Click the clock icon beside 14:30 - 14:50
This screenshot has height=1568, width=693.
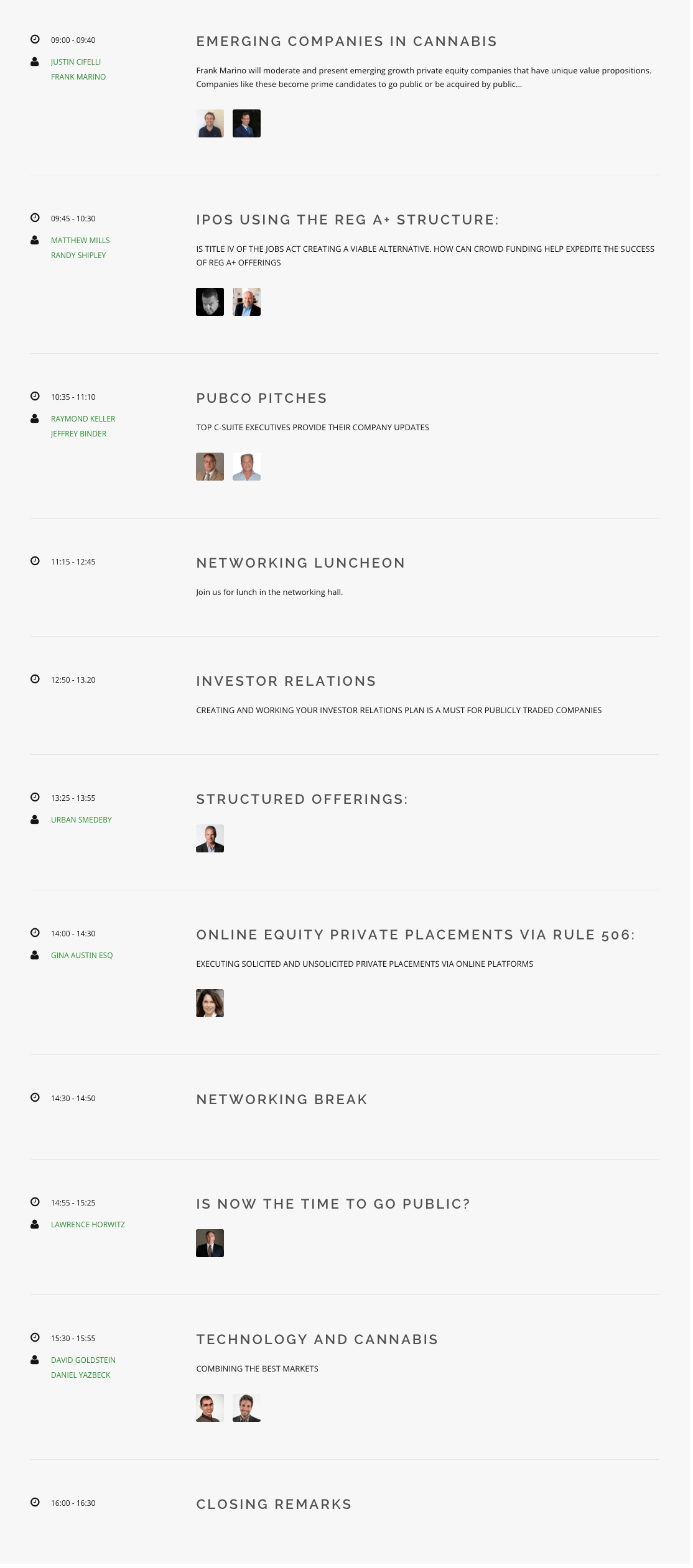(35, 1098)
